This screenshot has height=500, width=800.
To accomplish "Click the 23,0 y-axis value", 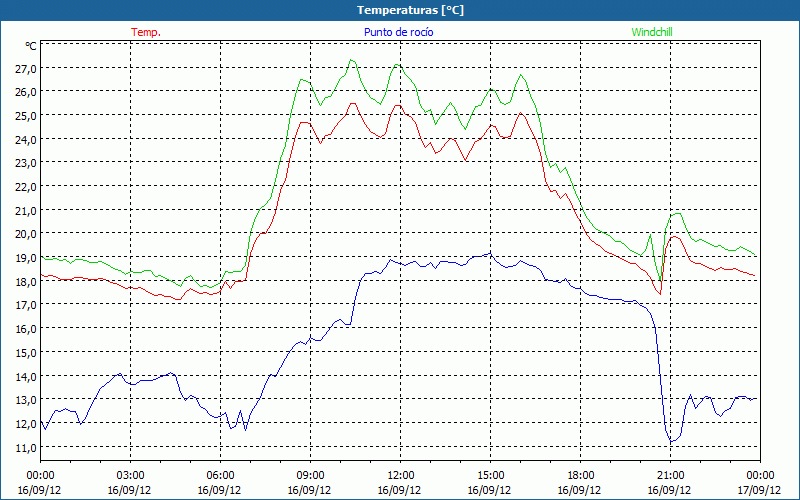I will click(x=26, y=163).
